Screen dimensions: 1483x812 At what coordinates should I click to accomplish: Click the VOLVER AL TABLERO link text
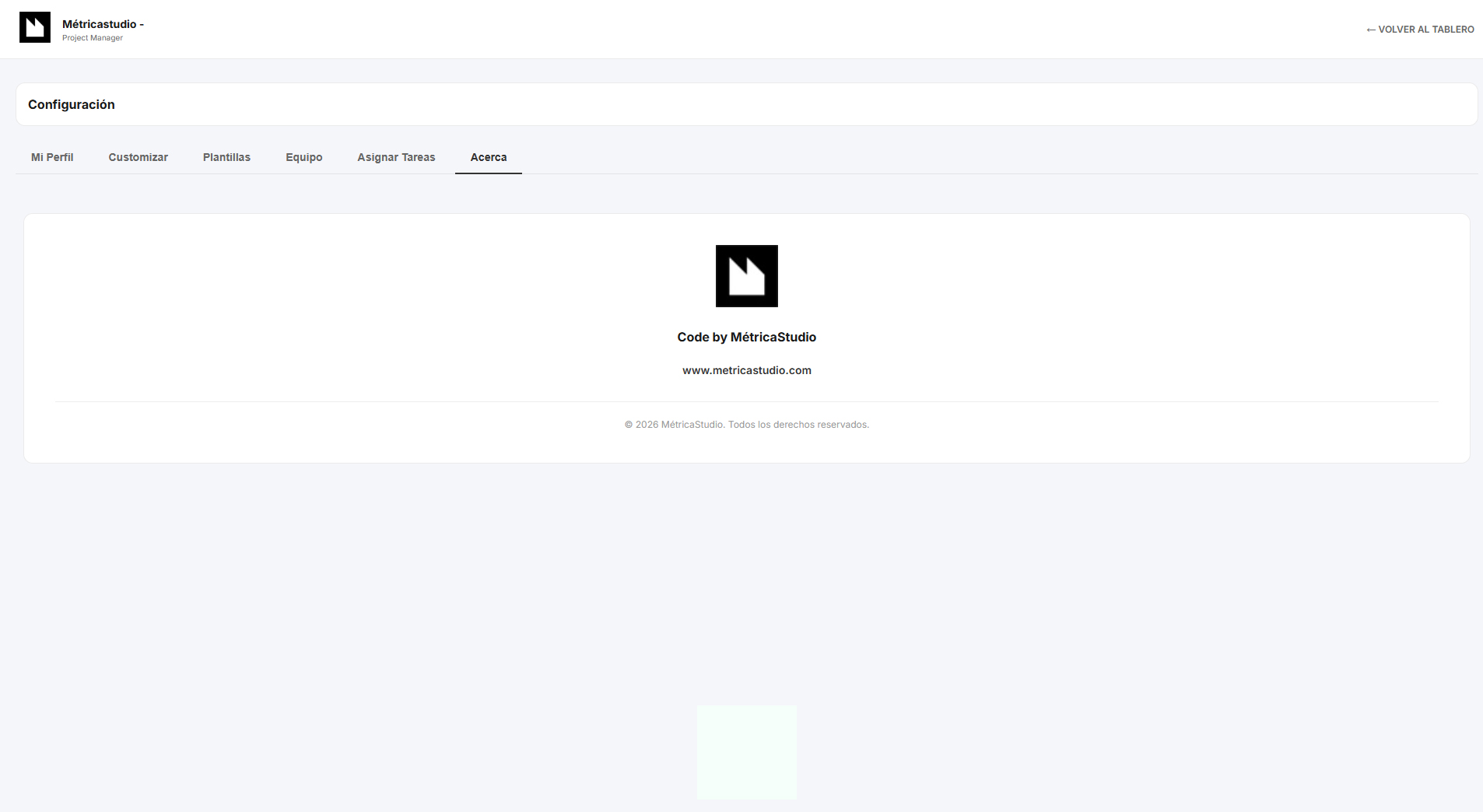pyautogui.click(x=1425, y=30)
